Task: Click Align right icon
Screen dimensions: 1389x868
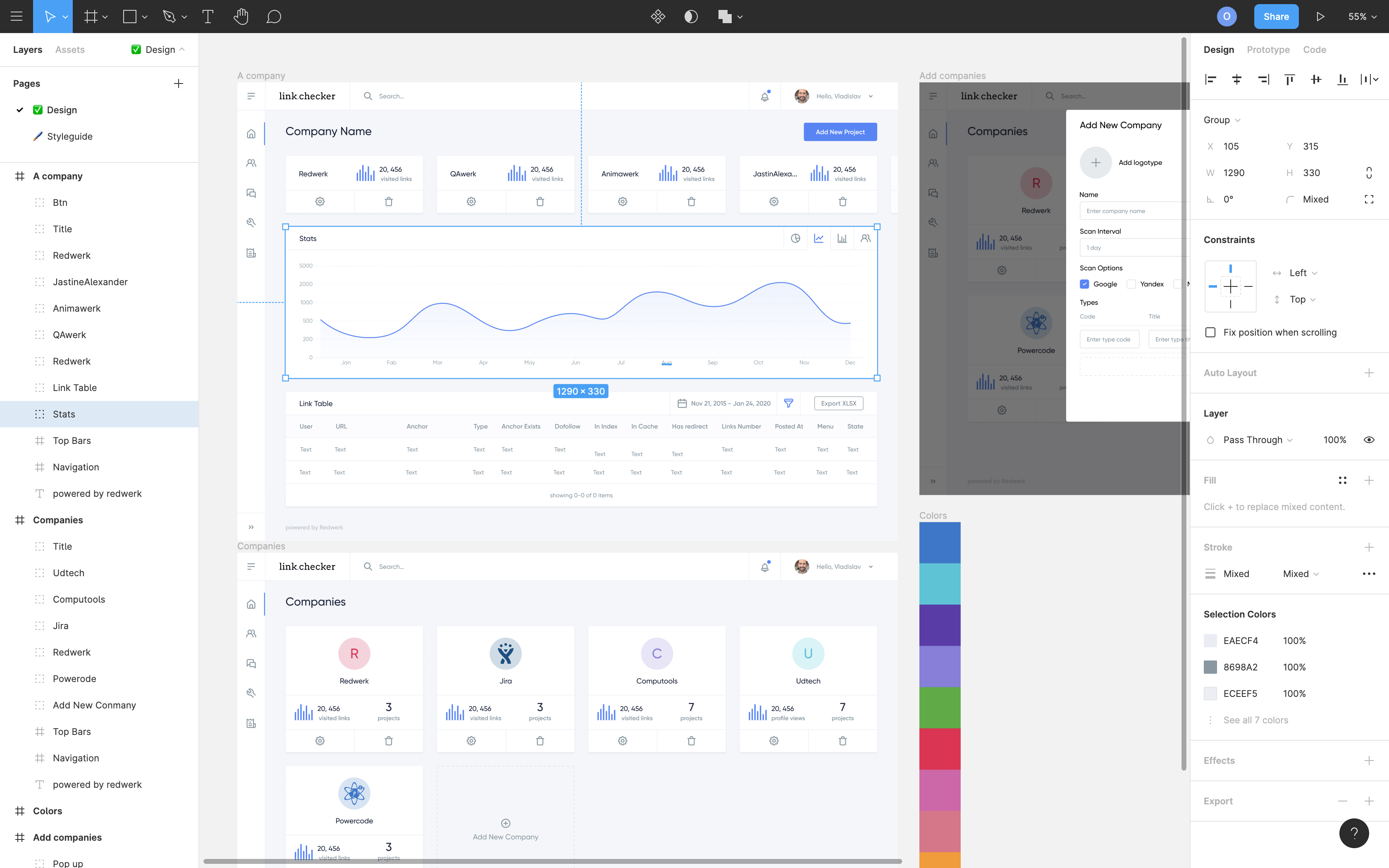Action: (x=1263, y=80)
